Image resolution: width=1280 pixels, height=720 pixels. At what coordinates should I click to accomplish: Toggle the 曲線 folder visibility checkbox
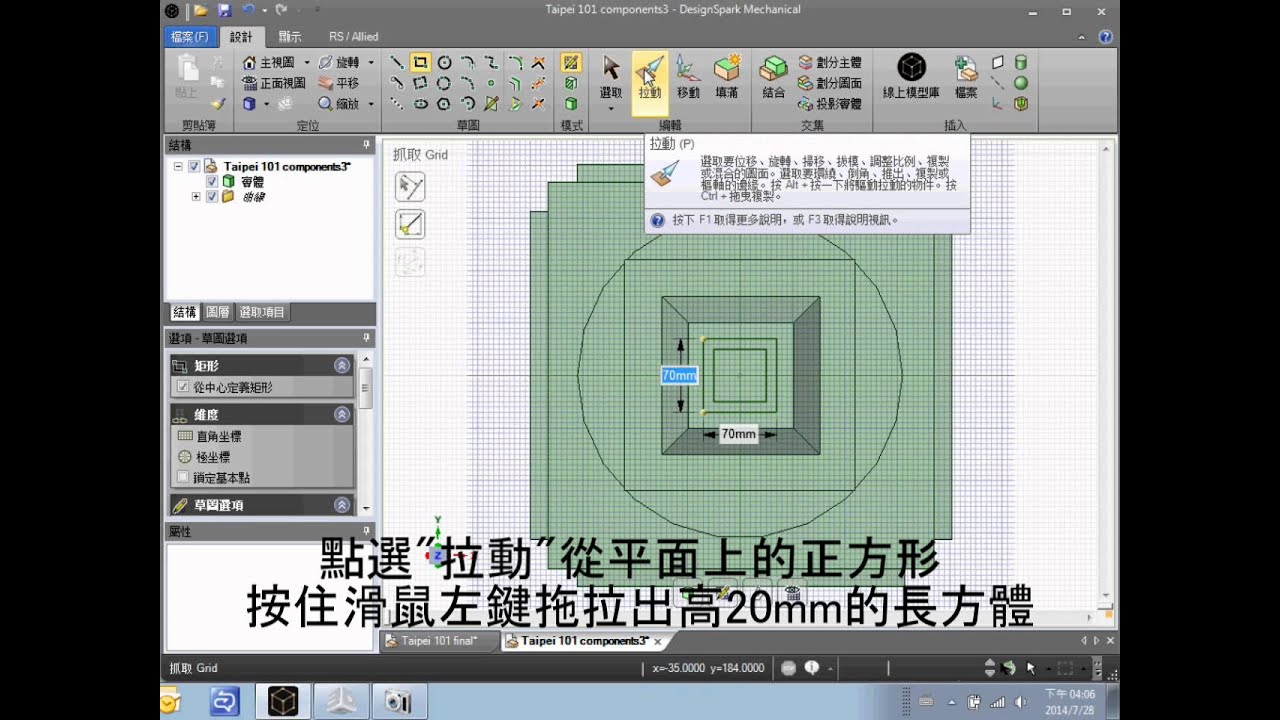tap(212, 197)
